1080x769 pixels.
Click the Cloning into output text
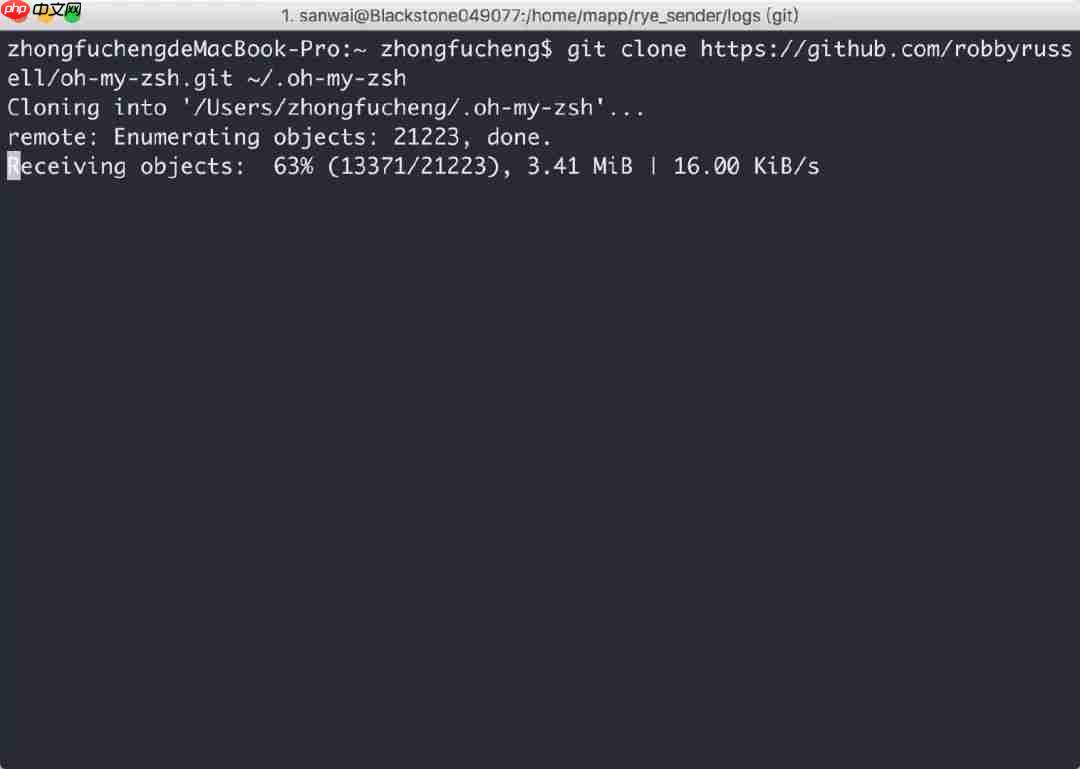(x=87, y=108)
